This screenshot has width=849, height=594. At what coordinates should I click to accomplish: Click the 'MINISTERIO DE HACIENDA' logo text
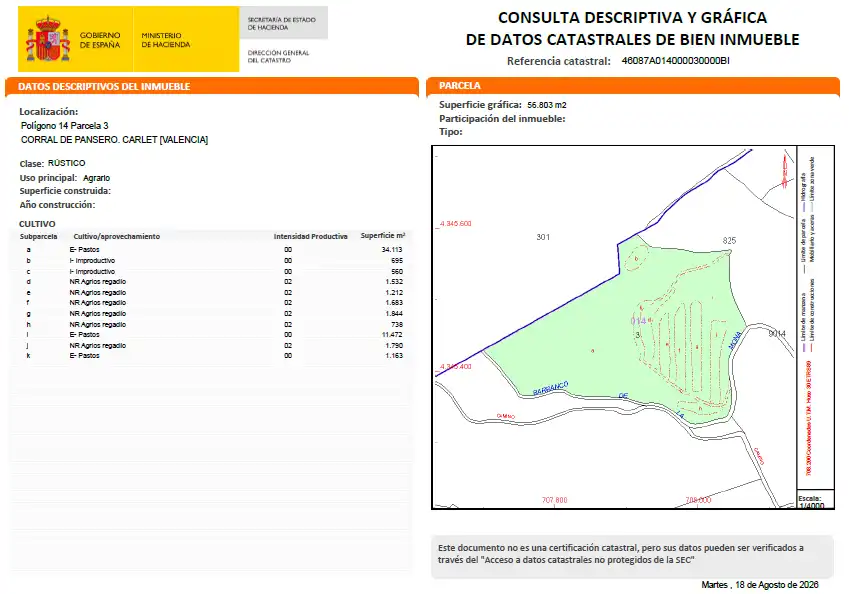click(x=166, y=40)
